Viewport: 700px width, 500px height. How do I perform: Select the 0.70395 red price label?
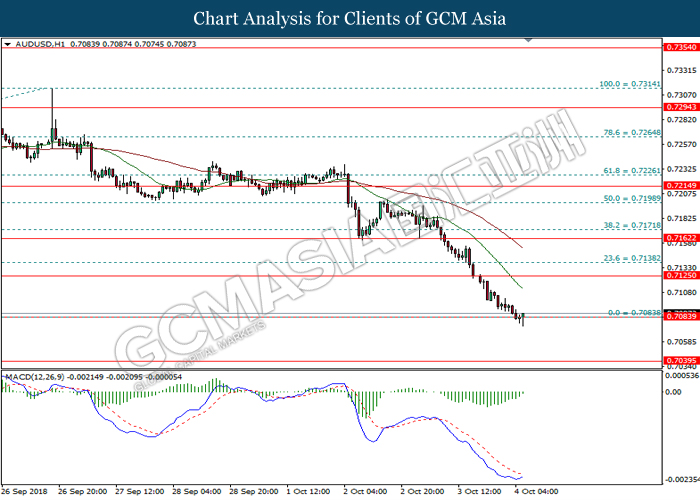[x=682, y=360]
